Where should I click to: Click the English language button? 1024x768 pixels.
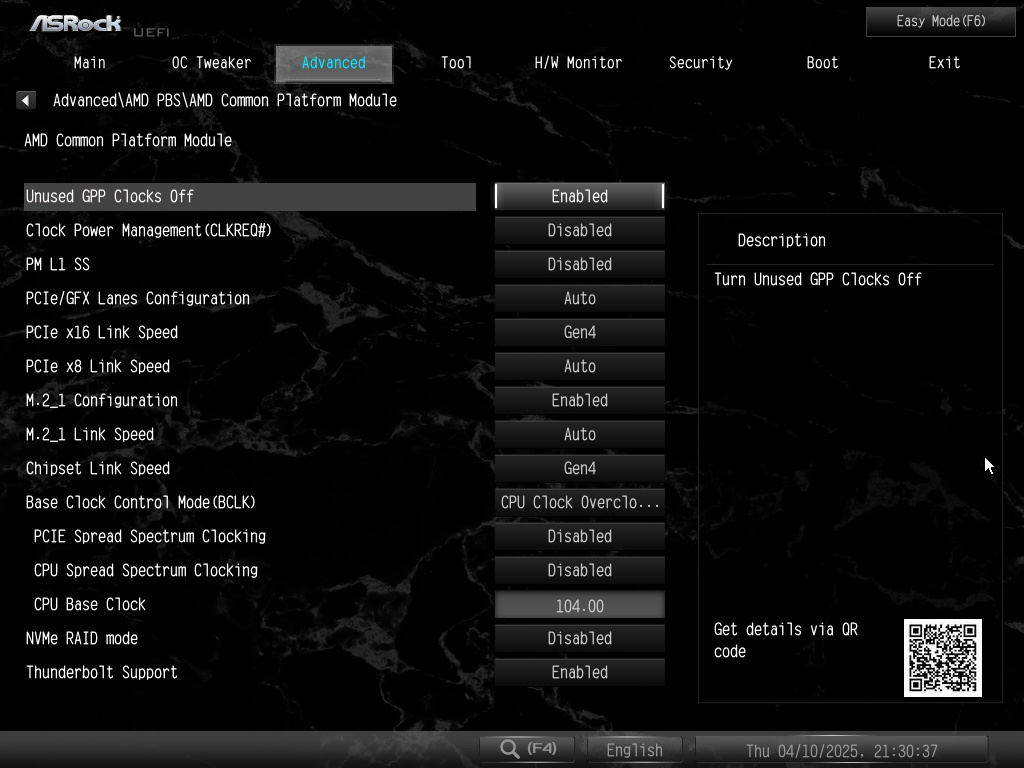coord(634,749)
